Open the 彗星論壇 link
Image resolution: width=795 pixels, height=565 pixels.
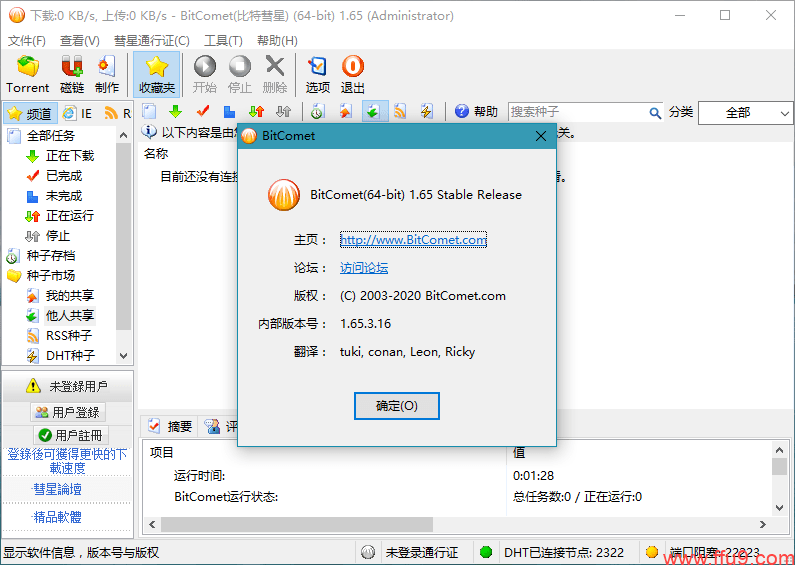[x=57, y=489]
